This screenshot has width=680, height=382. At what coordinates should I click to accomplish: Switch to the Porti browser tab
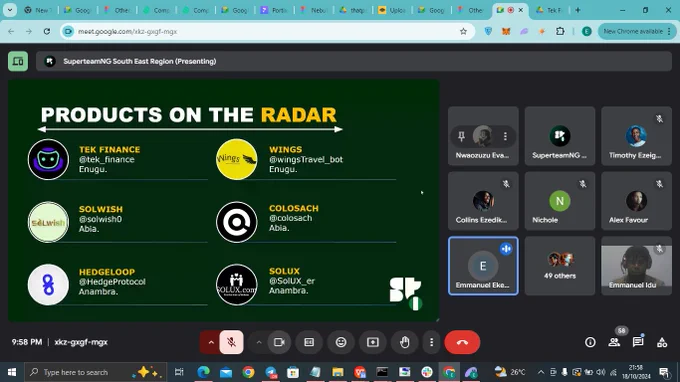click(x=275, y=10)
